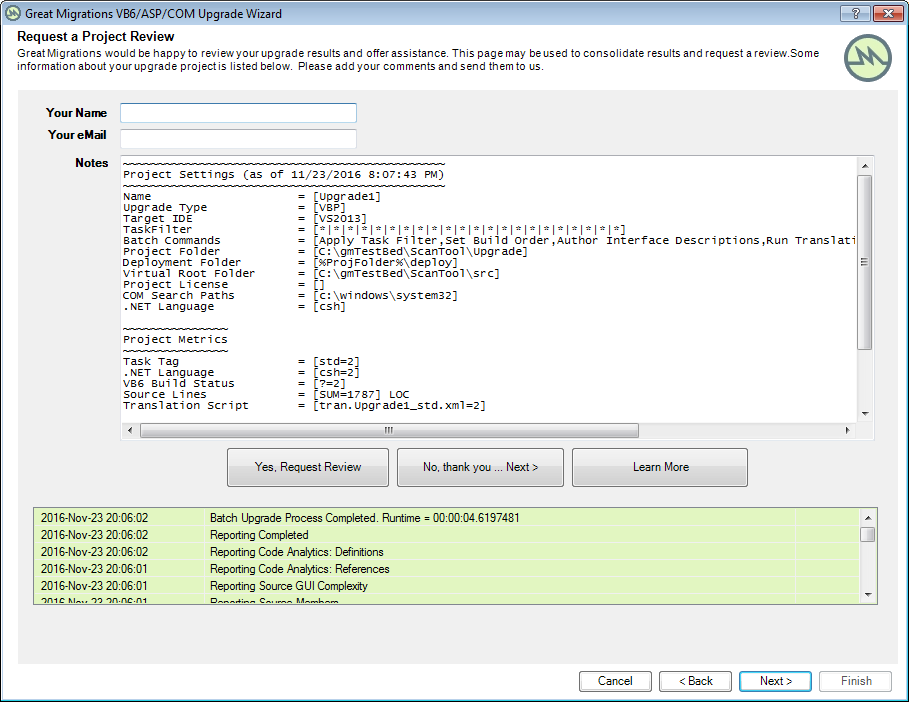Click the Help question mark button

(x=855, y=13)
